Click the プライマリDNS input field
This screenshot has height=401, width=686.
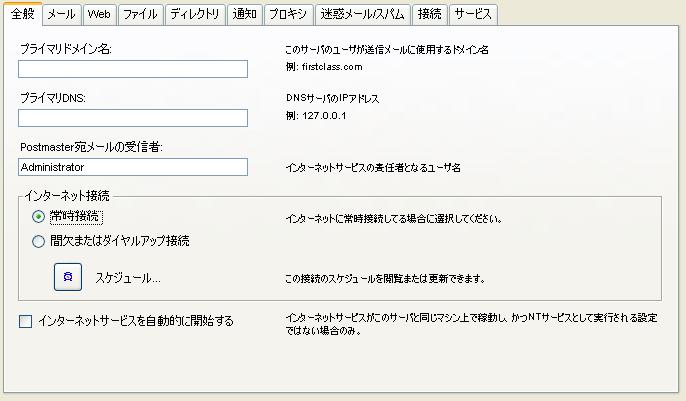coord(133,118)
